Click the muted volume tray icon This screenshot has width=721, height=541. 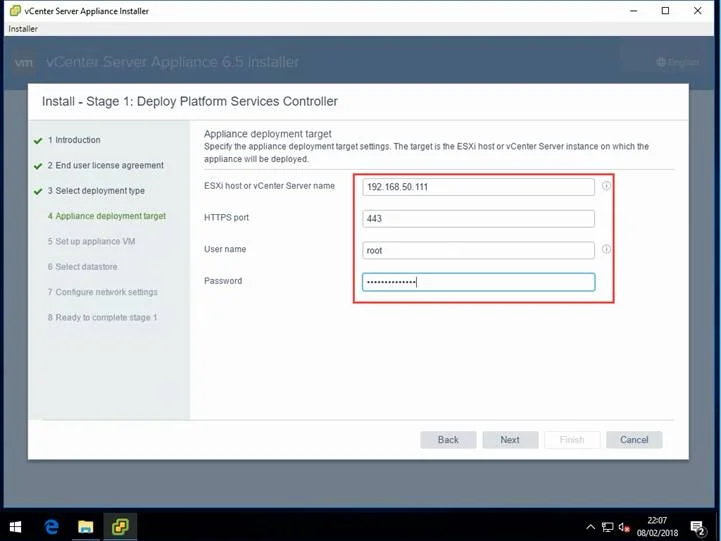(624, 527)
